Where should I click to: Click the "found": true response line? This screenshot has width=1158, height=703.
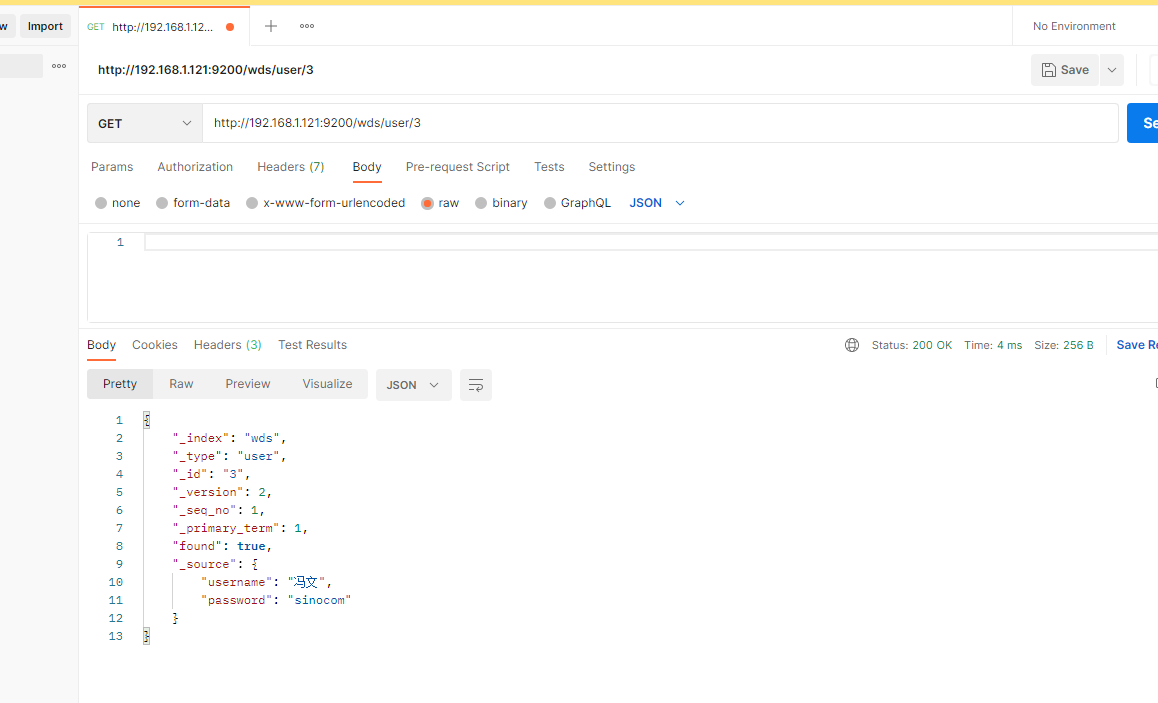click(222, 546)
